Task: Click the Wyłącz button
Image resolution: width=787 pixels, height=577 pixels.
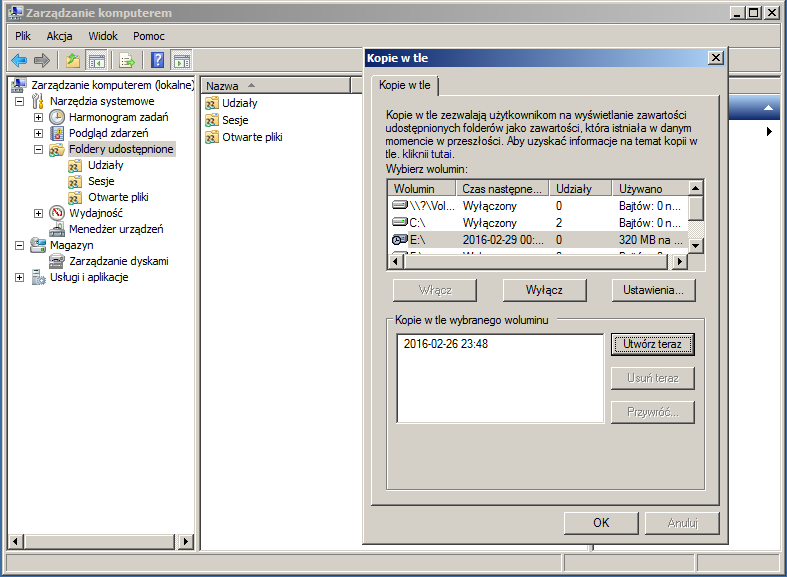Action: (544, 290)
